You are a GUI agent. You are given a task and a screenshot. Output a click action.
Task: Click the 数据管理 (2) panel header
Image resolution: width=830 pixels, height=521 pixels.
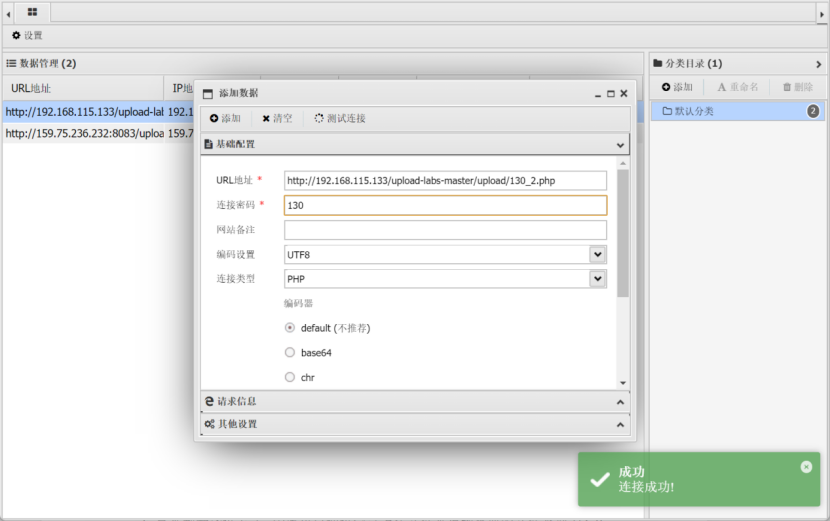pos(323,64)
